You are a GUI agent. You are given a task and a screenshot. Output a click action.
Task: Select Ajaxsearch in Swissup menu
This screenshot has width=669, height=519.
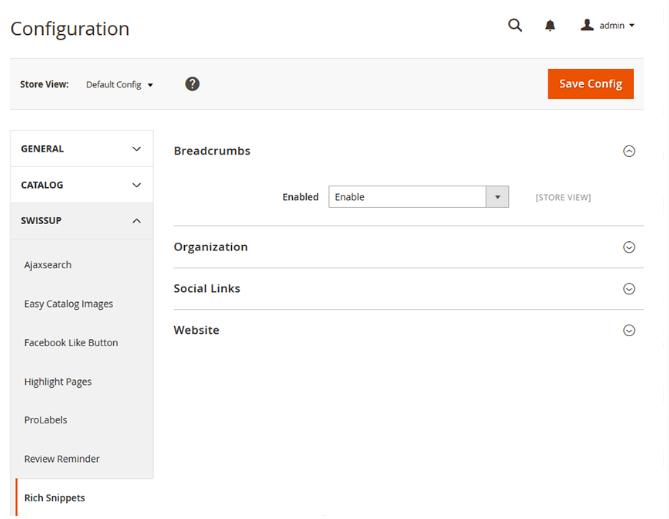click(48, 265)
